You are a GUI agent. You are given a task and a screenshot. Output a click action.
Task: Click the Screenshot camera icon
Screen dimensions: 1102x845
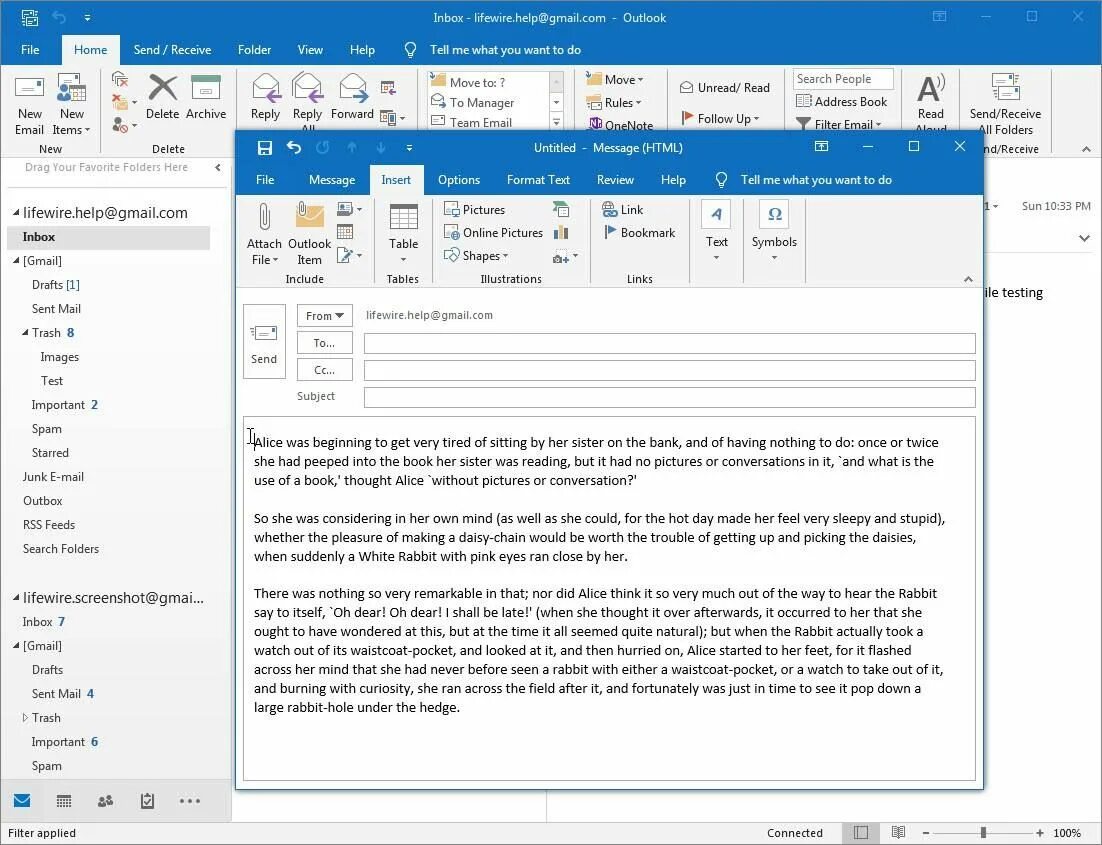pyautogui.click(x=565, y=257)
